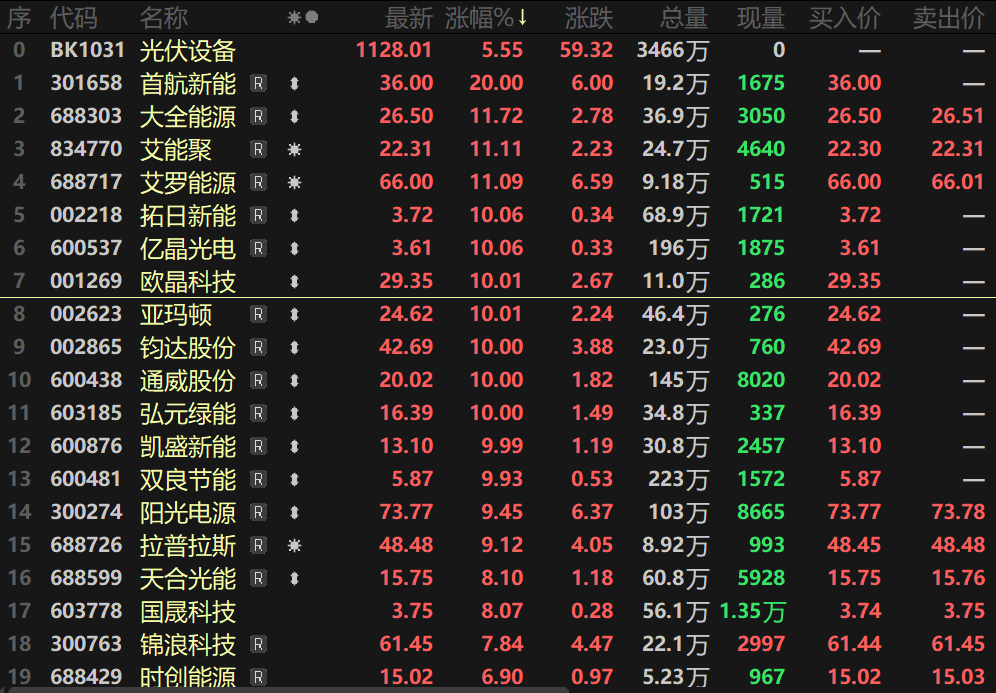996x693 pixels.
Task: Click the R badge next to 艾能聚
Action: tap(258, 149)
